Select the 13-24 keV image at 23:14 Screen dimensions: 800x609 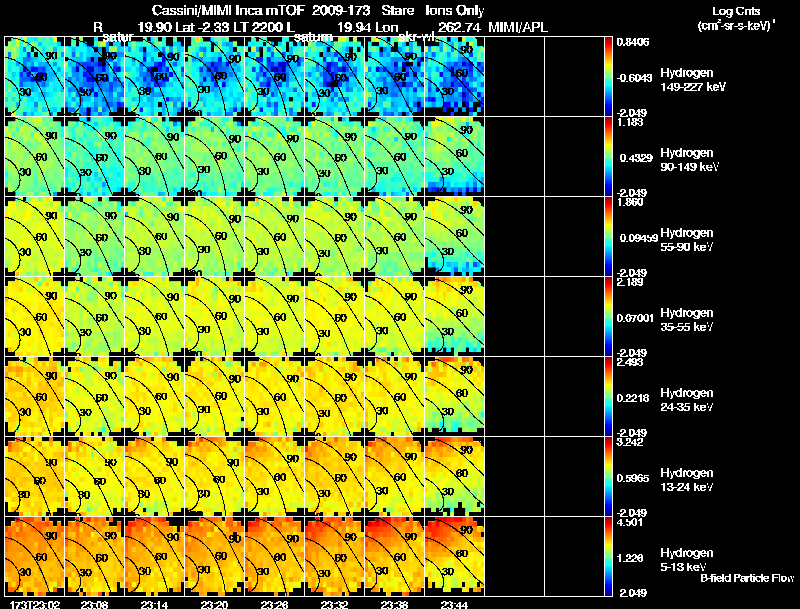coord(155,477)
